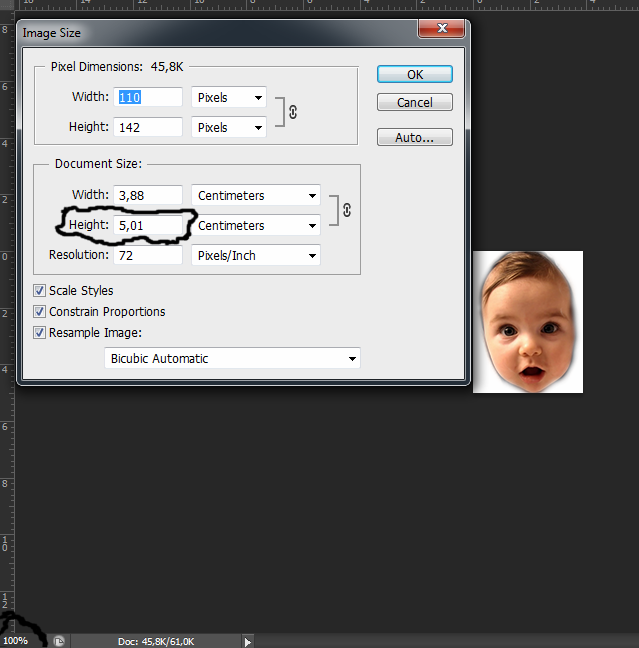This screenshot has height=648, width=639.
Task: Click the 100% zoom level field
Action: coord(16,641)
